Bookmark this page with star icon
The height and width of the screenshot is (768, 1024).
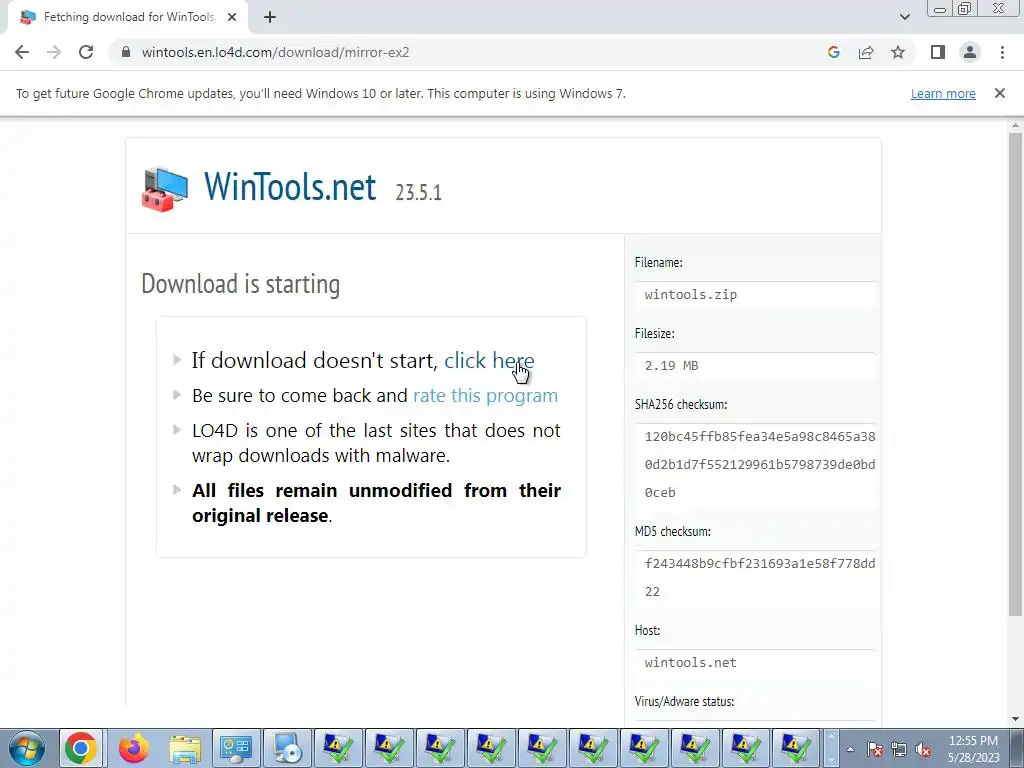898,52
